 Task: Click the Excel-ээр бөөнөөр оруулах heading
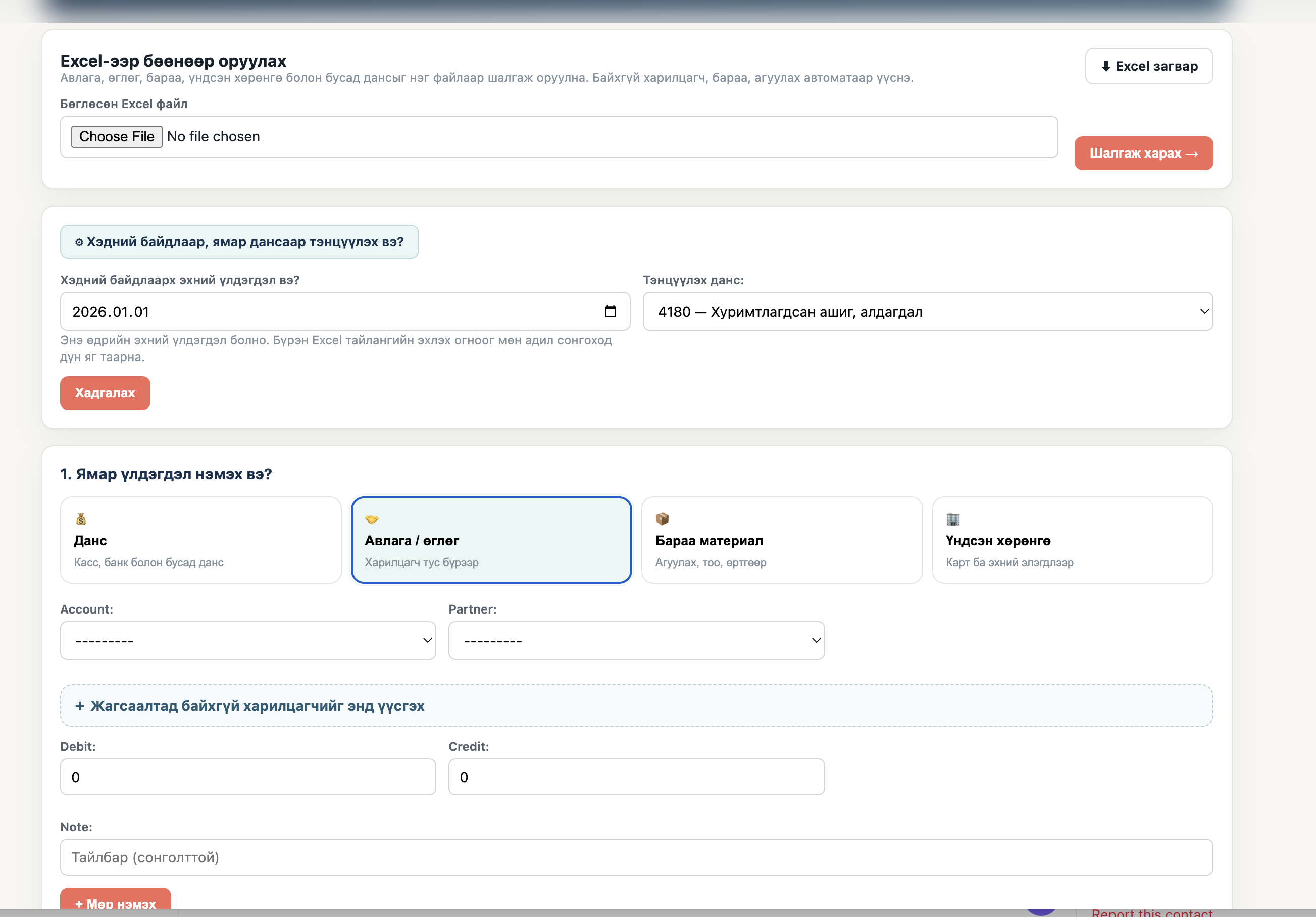point(173,61)
